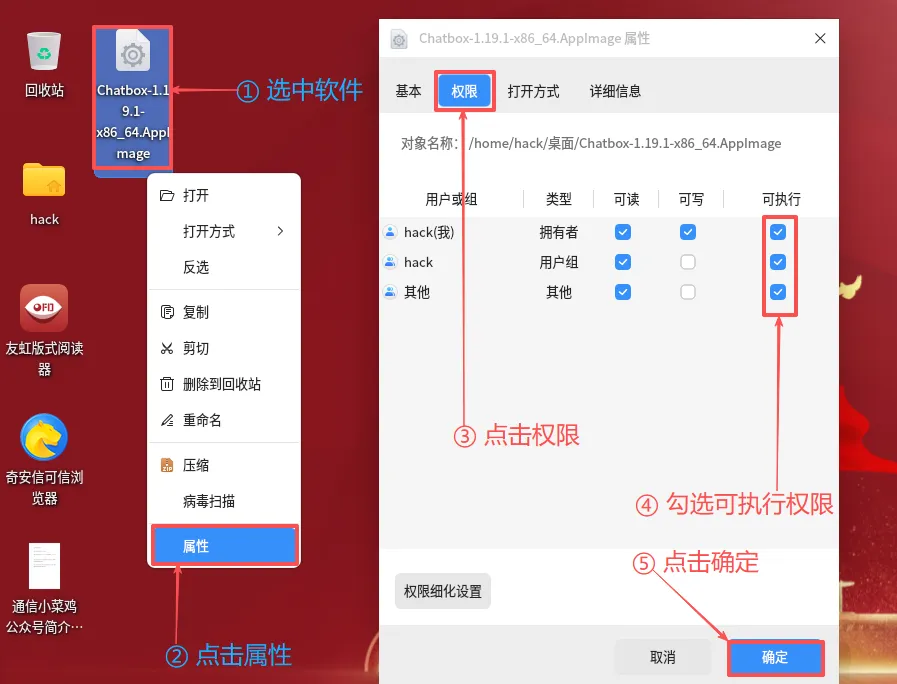Toggle executable checkbox for hack 用户组
Screen dimensions: 897x684
(x=777, y=262)
